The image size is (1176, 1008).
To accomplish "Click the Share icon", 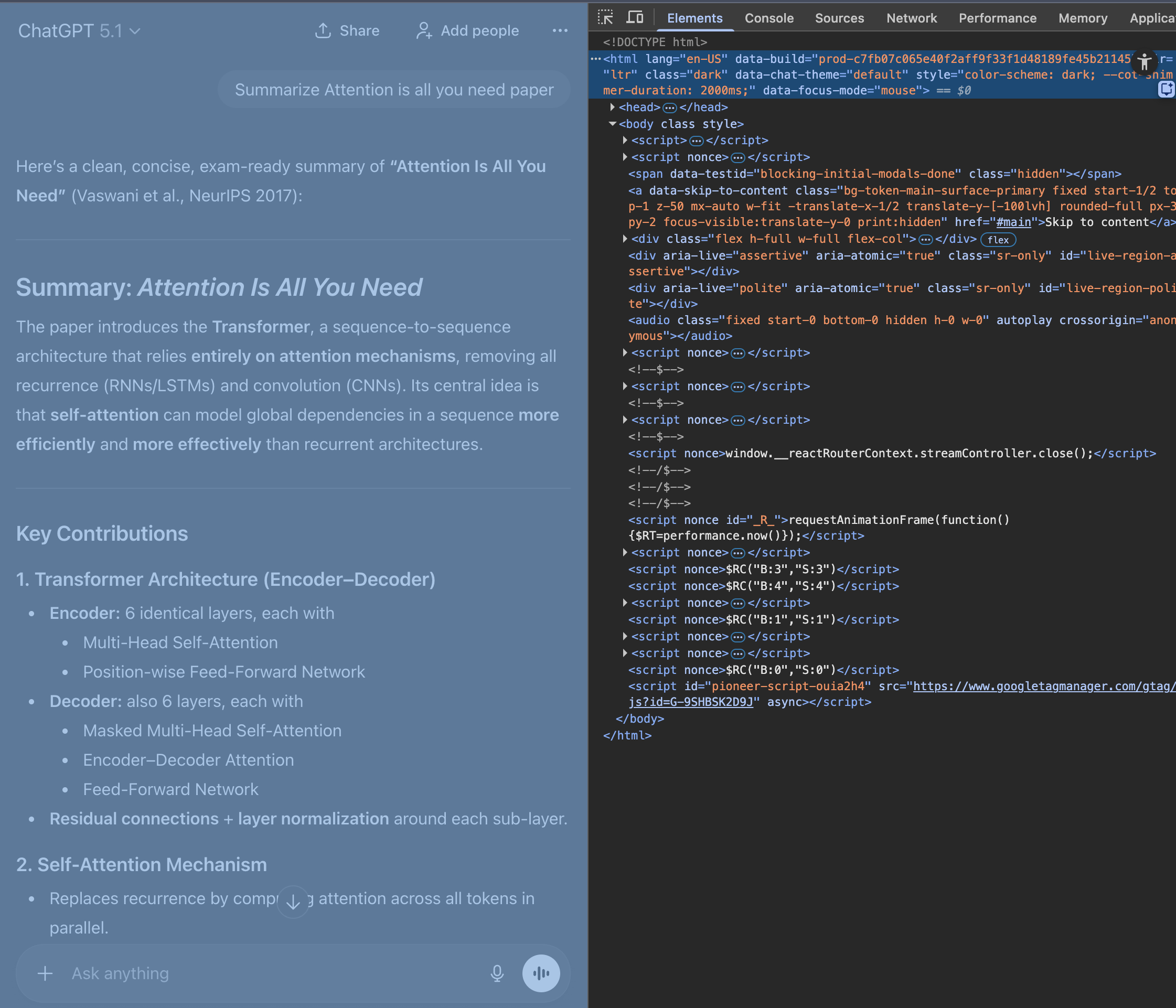I will tap(324, 30).
